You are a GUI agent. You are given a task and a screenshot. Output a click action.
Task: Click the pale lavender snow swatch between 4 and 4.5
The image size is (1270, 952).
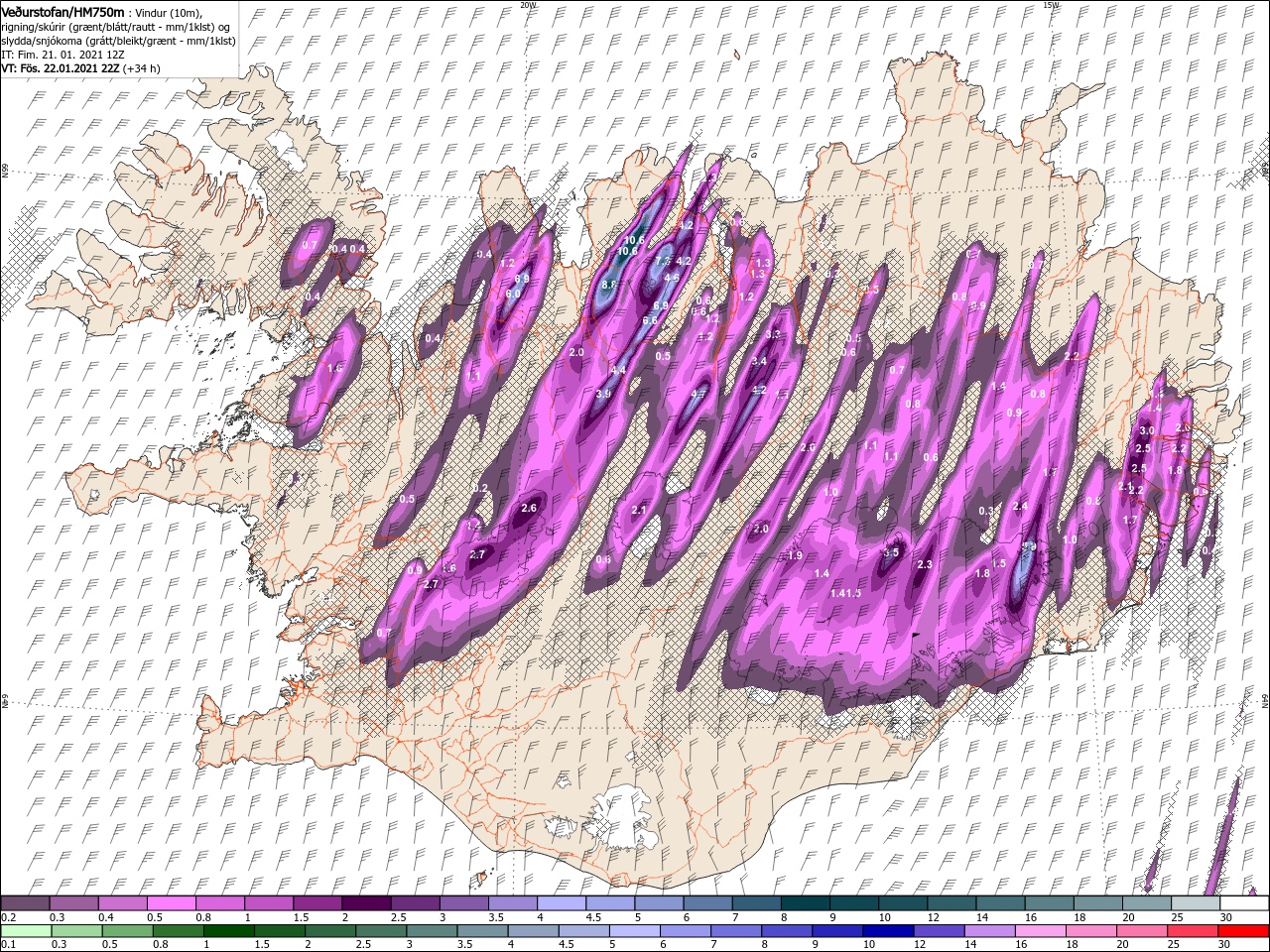(562, 902)
